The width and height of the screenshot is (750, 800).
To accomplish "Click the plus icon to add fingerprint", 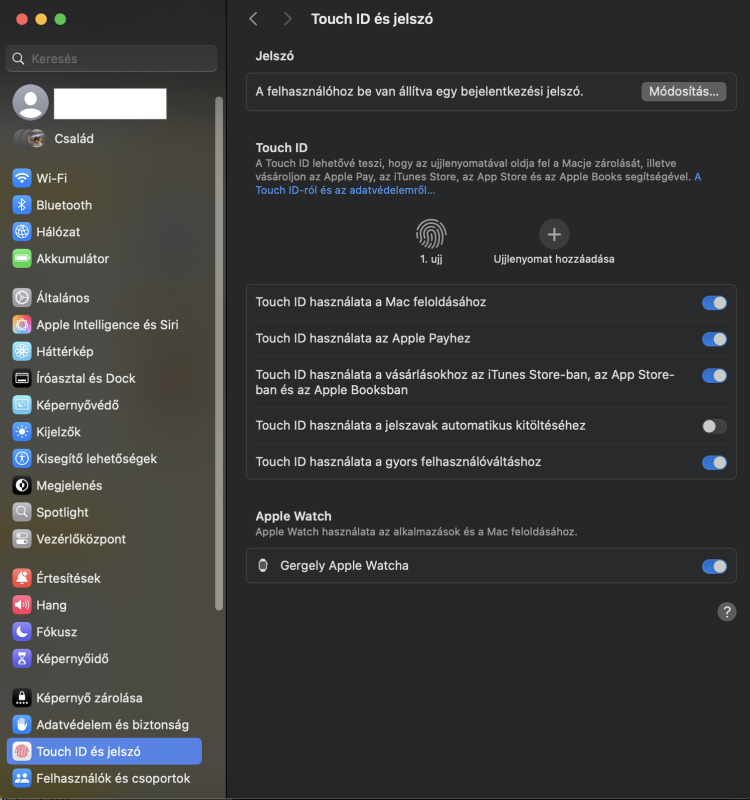I will pyautogui.click(x=554, y=234).
